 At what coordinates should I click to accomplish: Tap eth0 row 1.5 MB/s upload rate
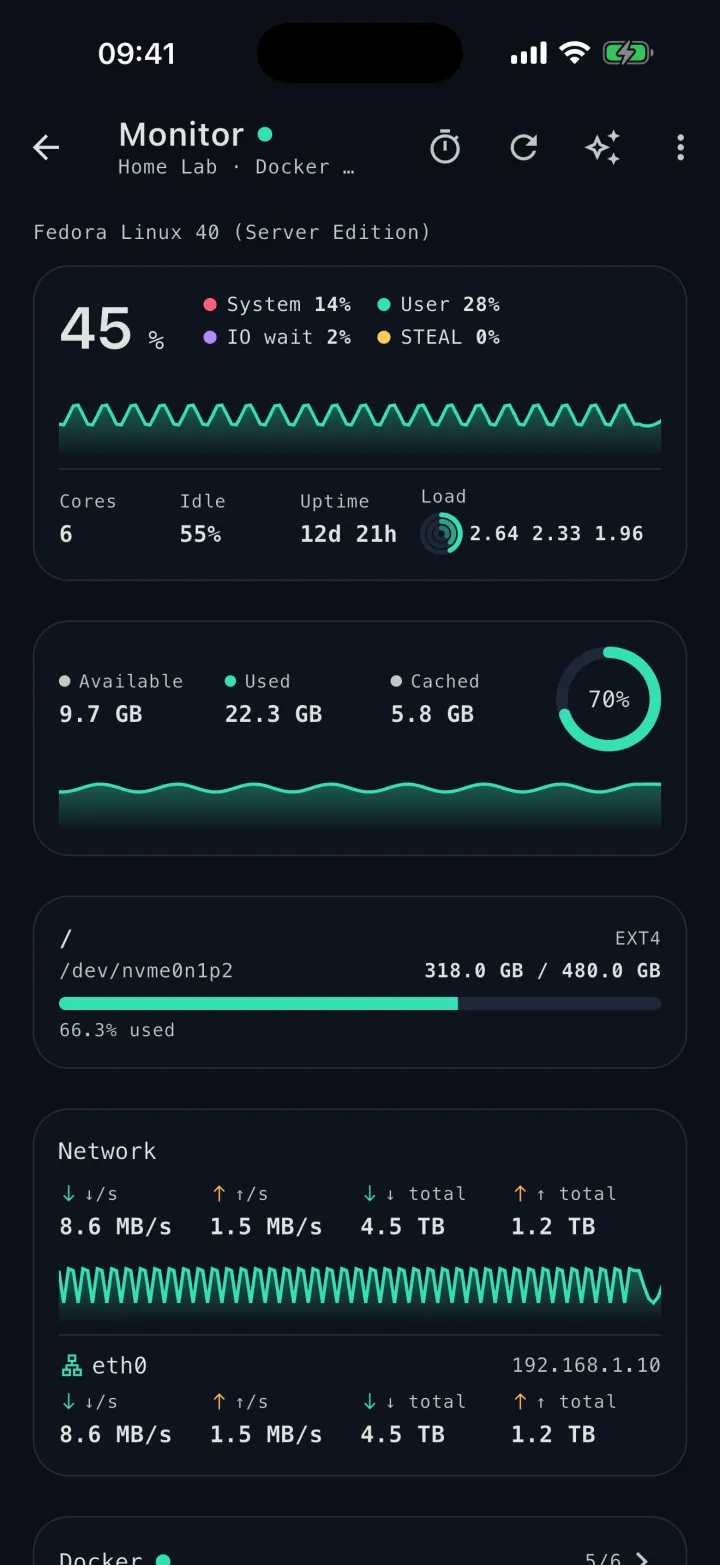tap(266, 1434)
